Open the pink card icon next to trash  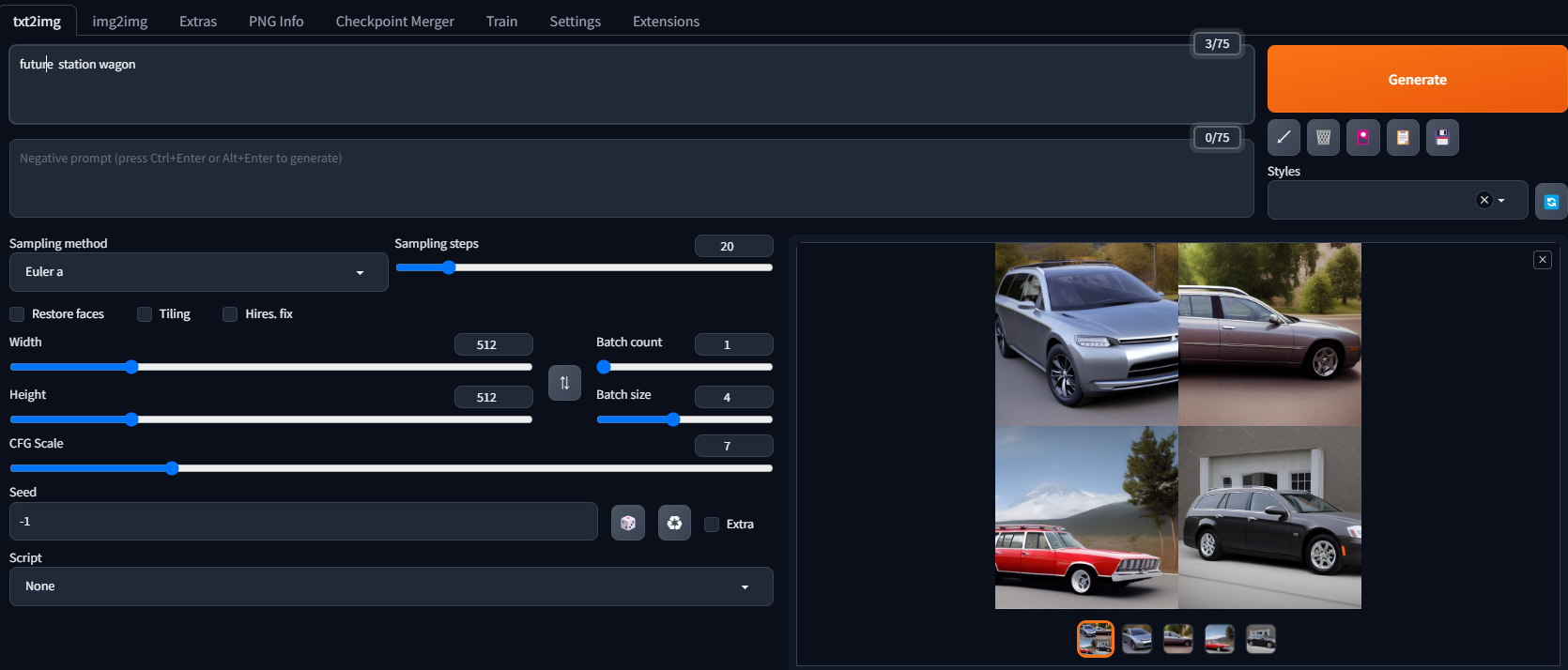pyautogui.click(x=1363, y=138)
